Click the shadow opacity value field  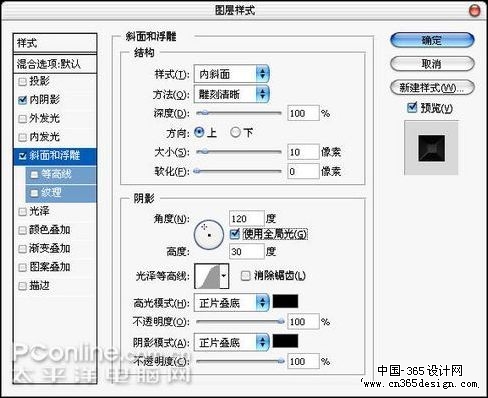click(303, 361)
